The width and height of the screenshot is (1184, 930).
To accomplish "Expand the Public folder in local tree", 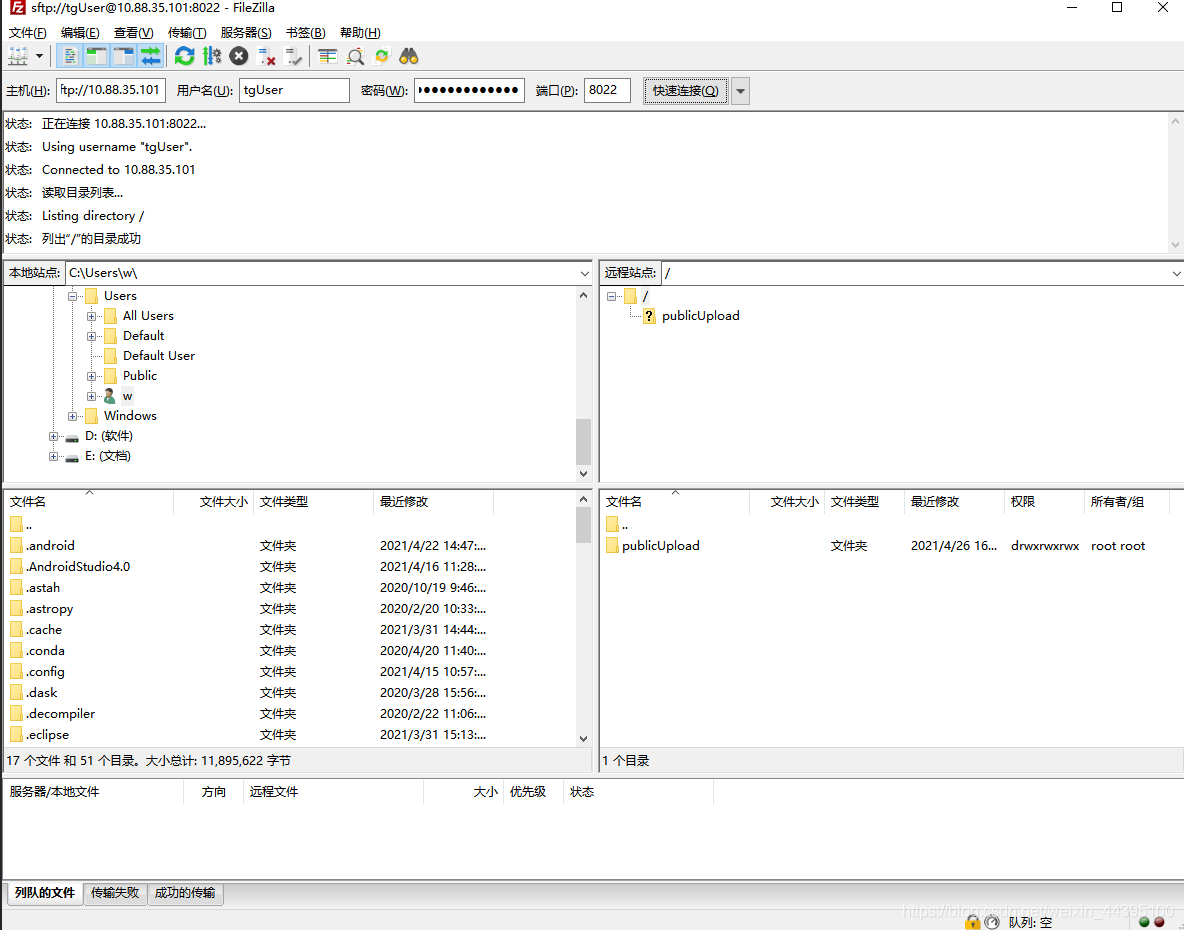I will point(92,376).
